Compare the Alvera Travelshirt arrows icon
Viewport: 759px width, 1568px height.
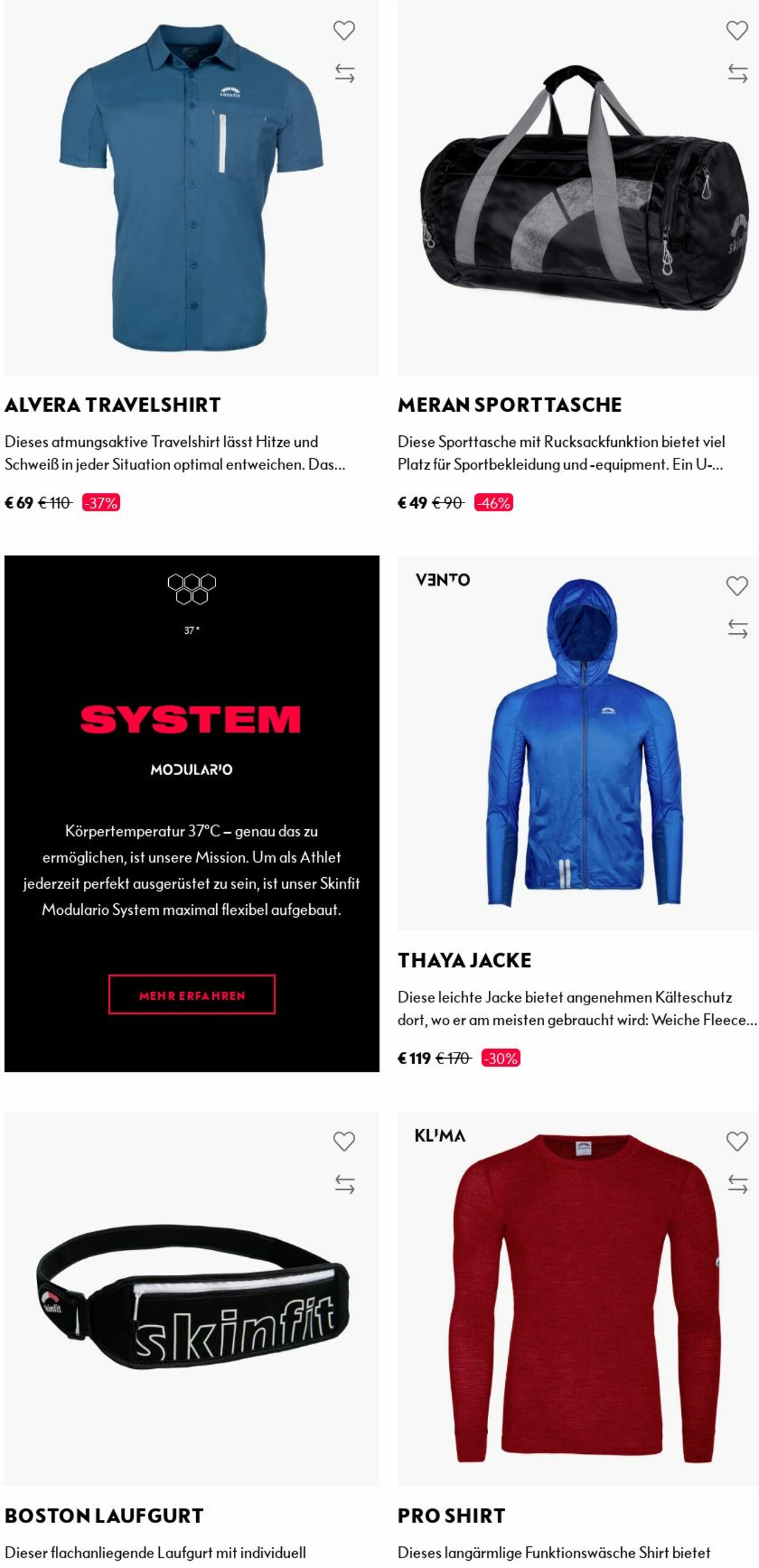click(x=344, y=73)
